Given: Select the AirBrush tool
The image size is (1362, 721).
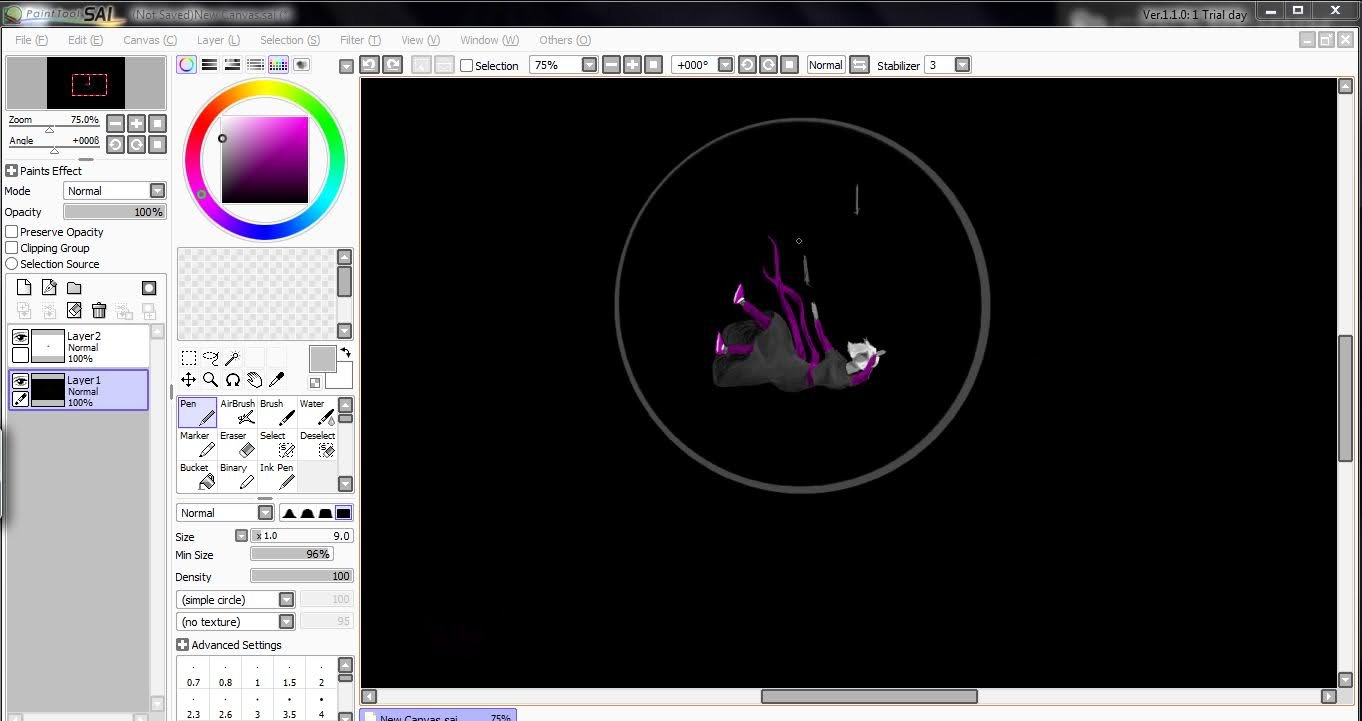Looking at the screenshot, I should pyautogui.click(x=238, y=412).
